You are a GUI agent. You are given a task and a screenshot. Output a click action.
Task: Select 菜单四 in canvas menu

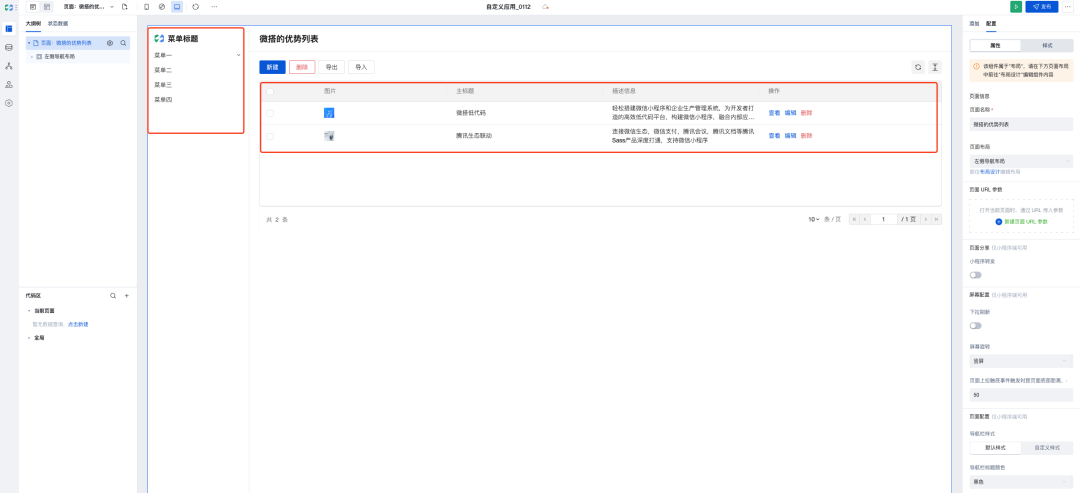(x=163, y=100)
